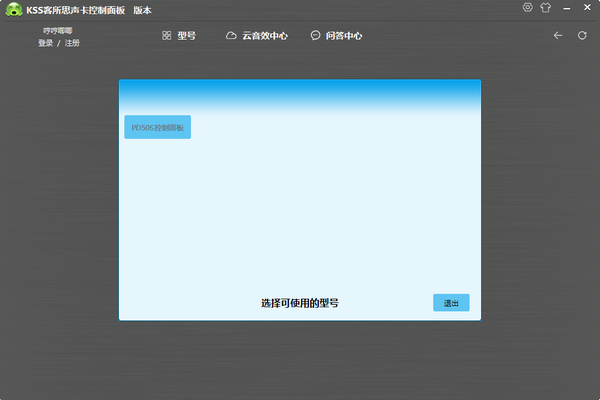Image resolution: width=600 pixels, height=400 pixels.
Task: Click the grid icon beside 型号
Action: point(167,35)
